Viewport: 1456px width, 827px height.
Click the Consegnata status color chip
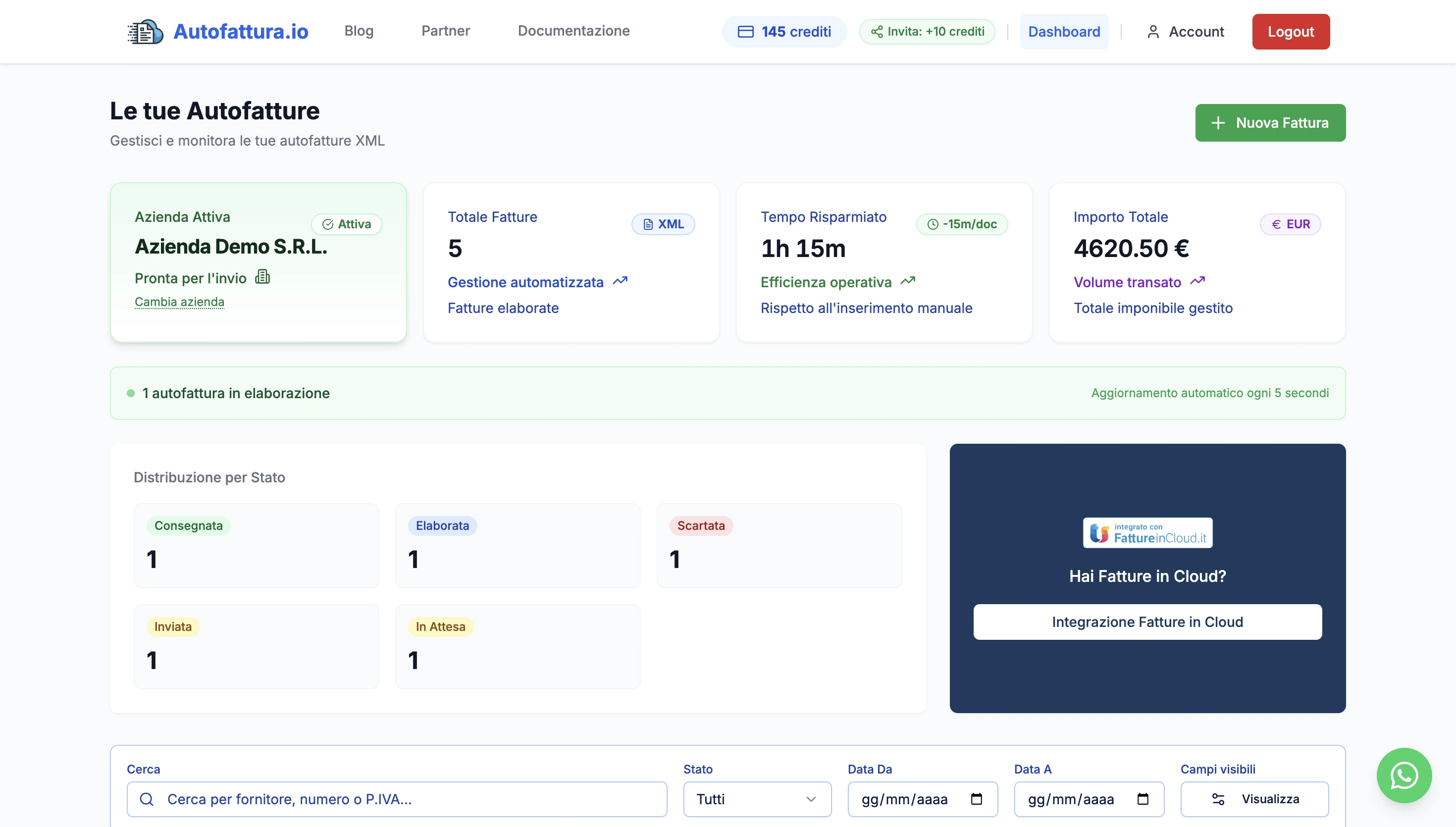(x=188, y=525)
